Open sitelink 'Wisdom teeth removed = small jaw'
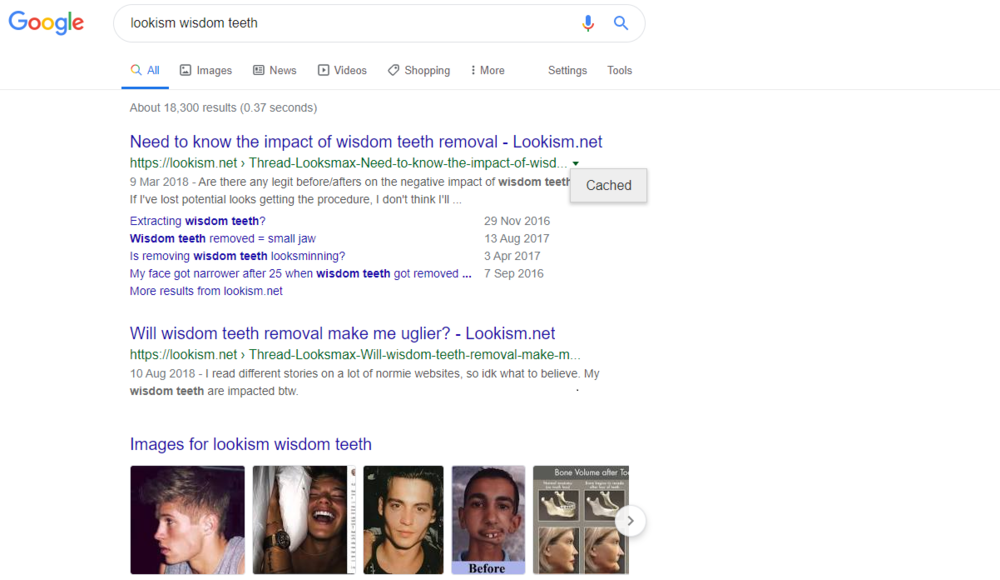The image size is (1000, 580). click(x=223, y=239)
